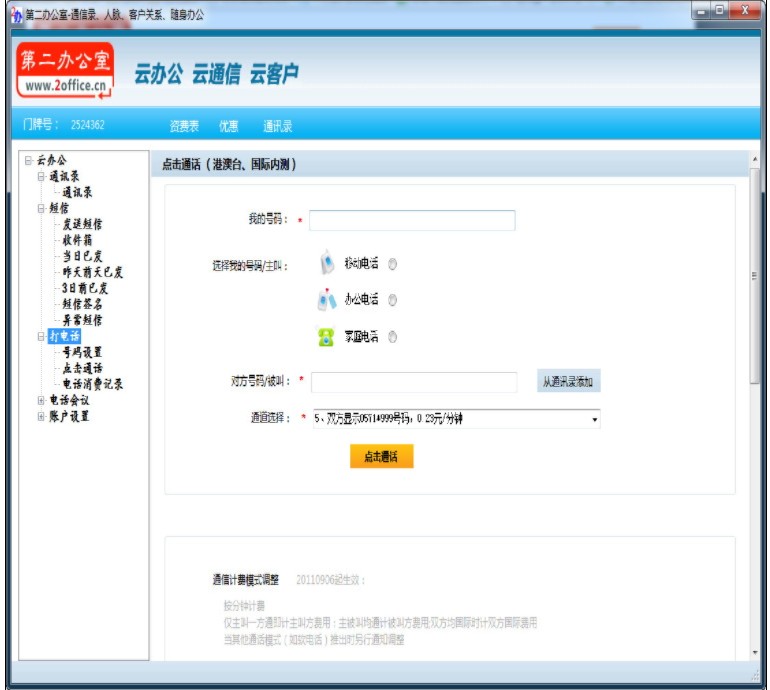Viewport: 770px width, 690px height.
Task: Click the scrollbar down arrow
Action: [755, 653]
